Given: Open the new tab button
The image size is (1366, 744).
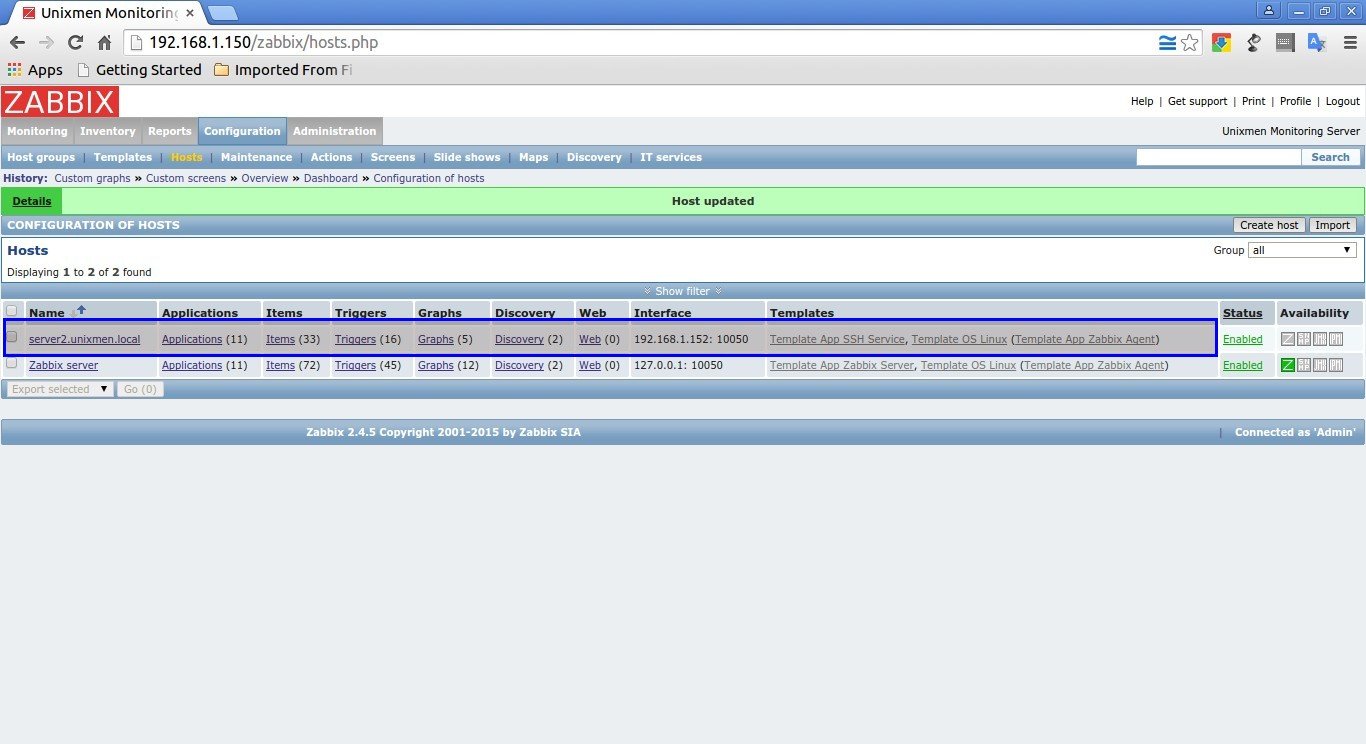Looking at the screenshot, I should pyautogui.click(x=222, y=13).
